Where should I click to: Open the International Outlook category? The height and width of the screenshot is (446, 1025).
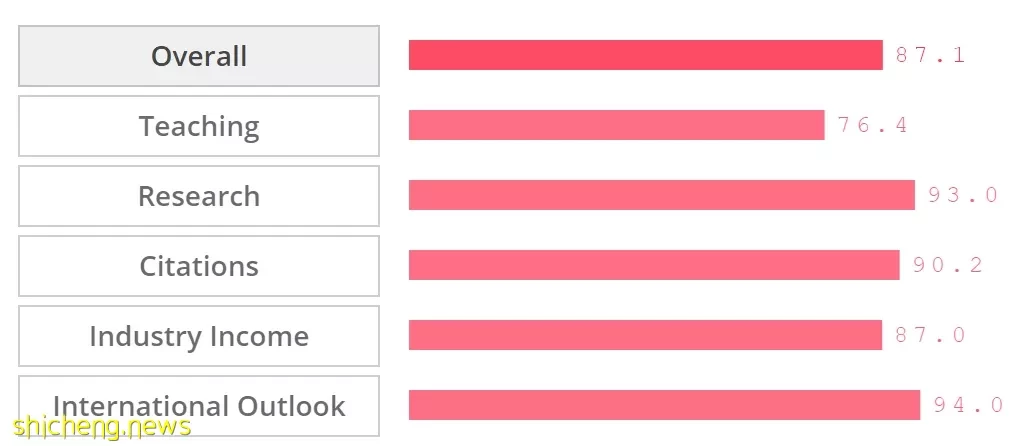click(x=199, y=405)
